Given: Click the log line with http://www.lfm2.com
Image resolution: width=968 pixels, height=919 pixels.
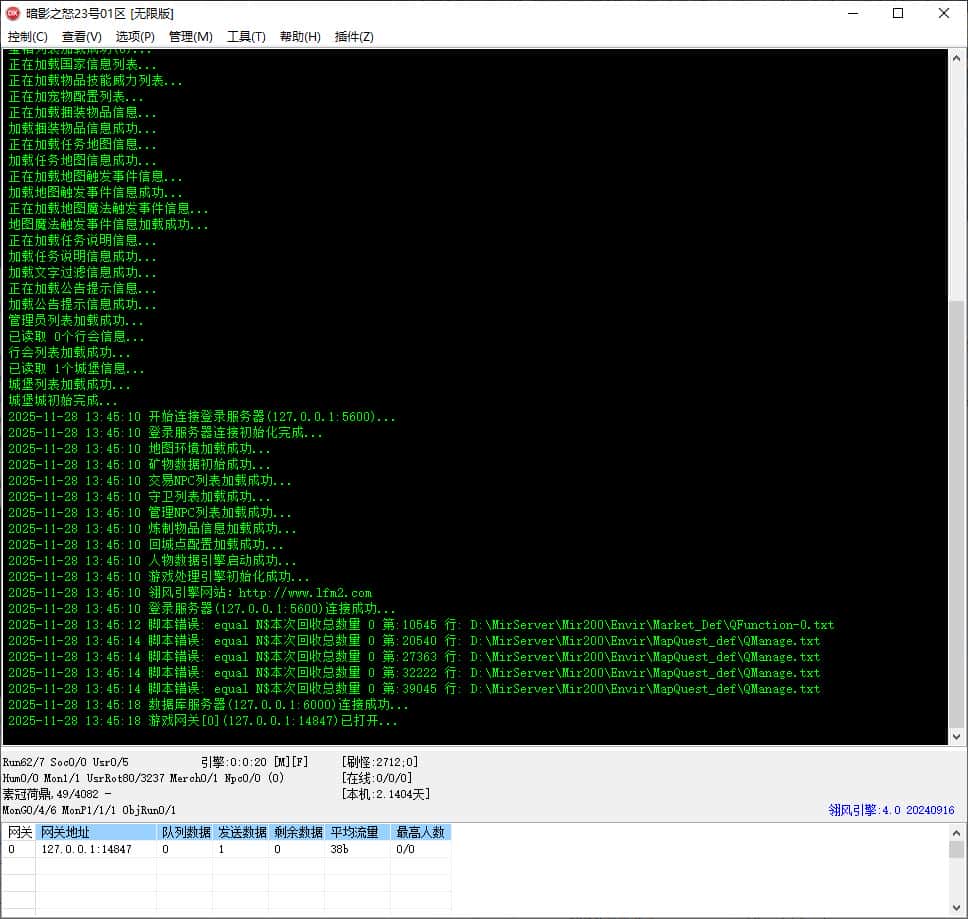Looking at the screenshot, I should [x=190, y=593].
